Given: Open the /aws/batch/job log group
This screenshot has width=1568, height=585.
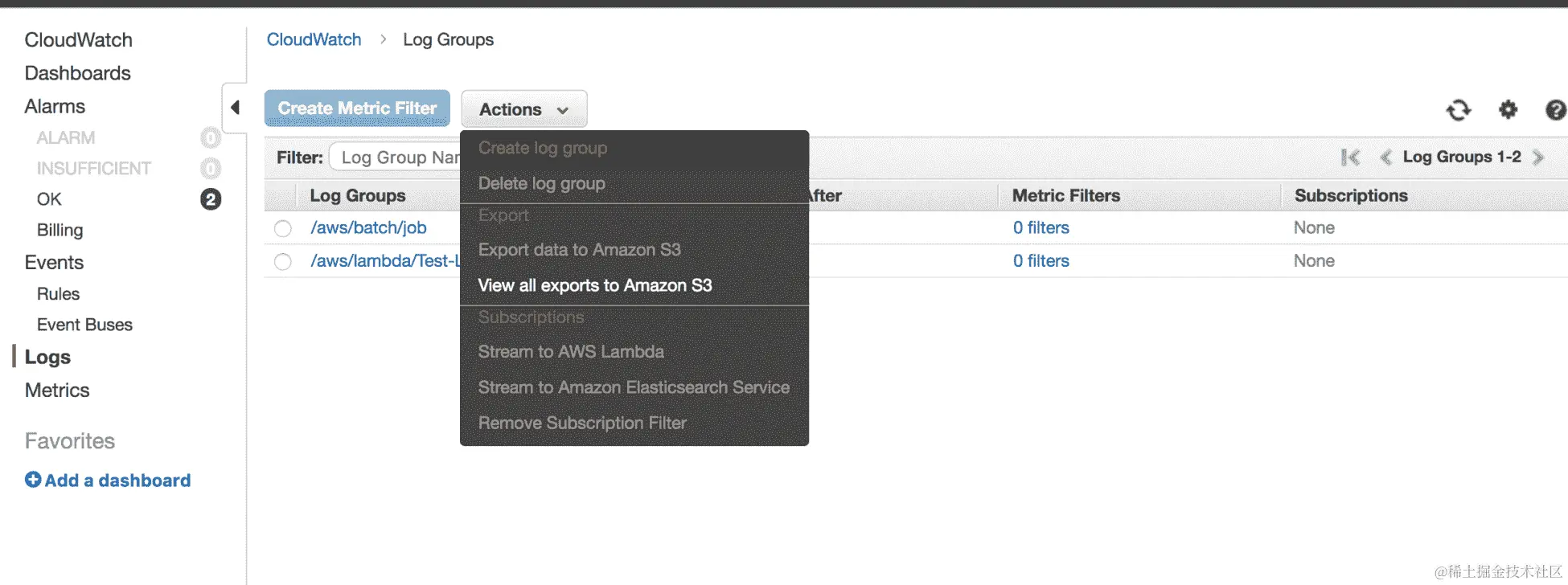Looking at the screenshot, I should 368,227.
